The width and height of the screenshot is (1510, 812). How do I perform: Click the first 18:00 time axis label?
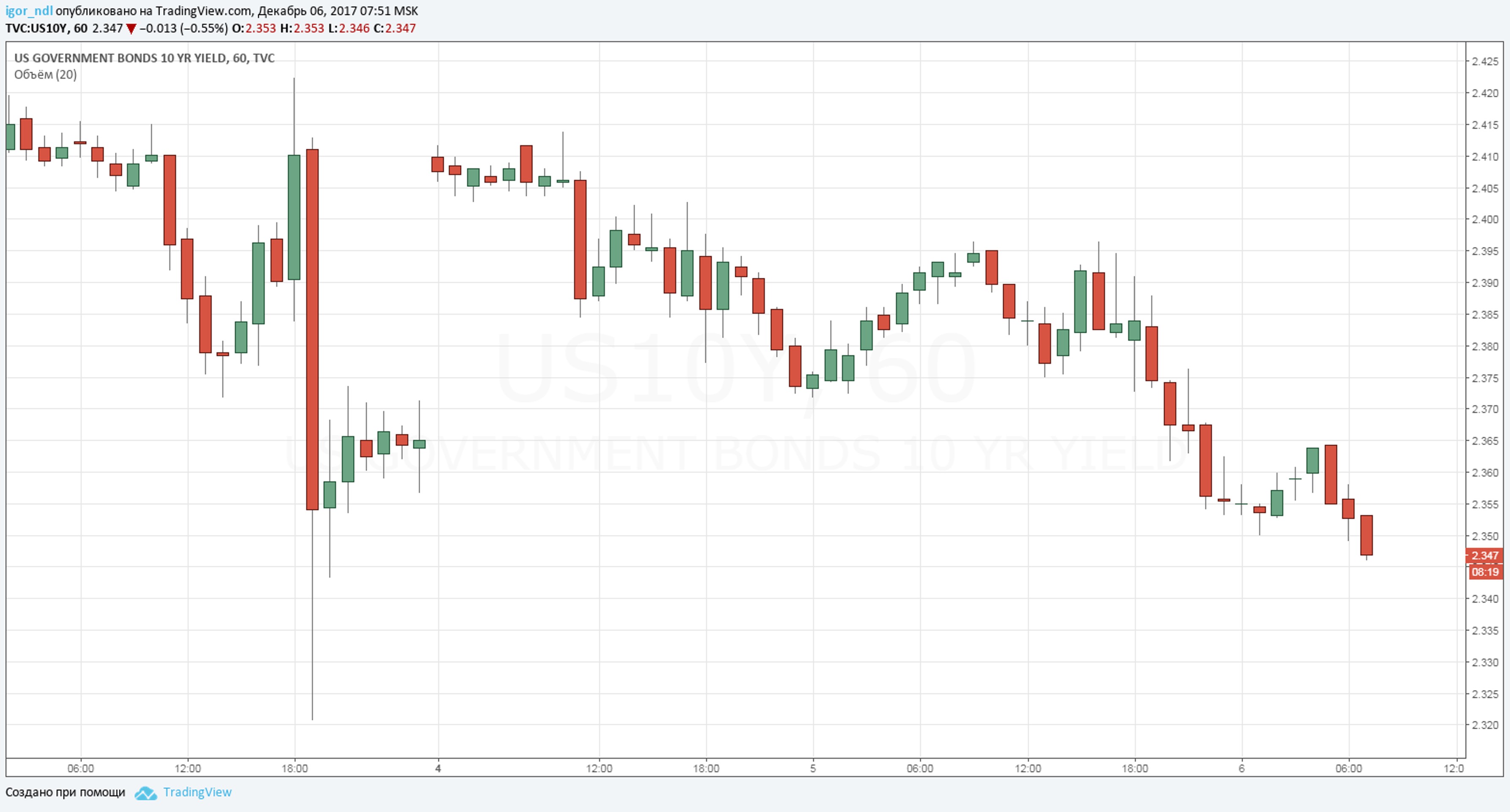pyautogui.click(x=294, y=768)
